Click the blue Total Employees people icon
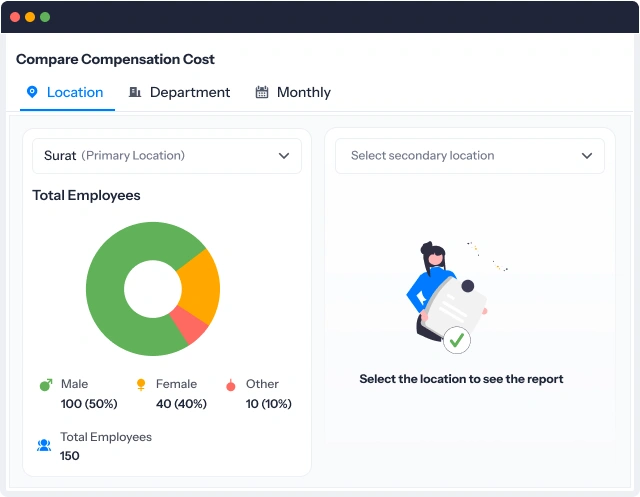 pos(44,445)
